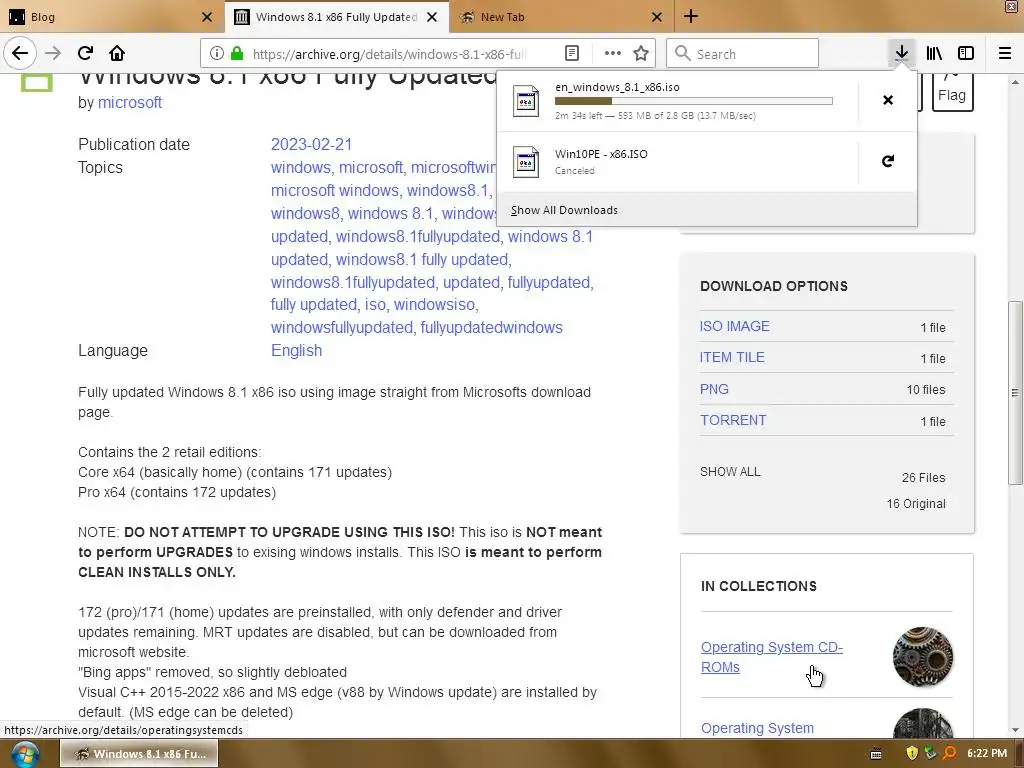Image resolution: width=1024 pixels, height=768 pixels.
Task: Switch to the Blog tab
Action: pos(112,17)
